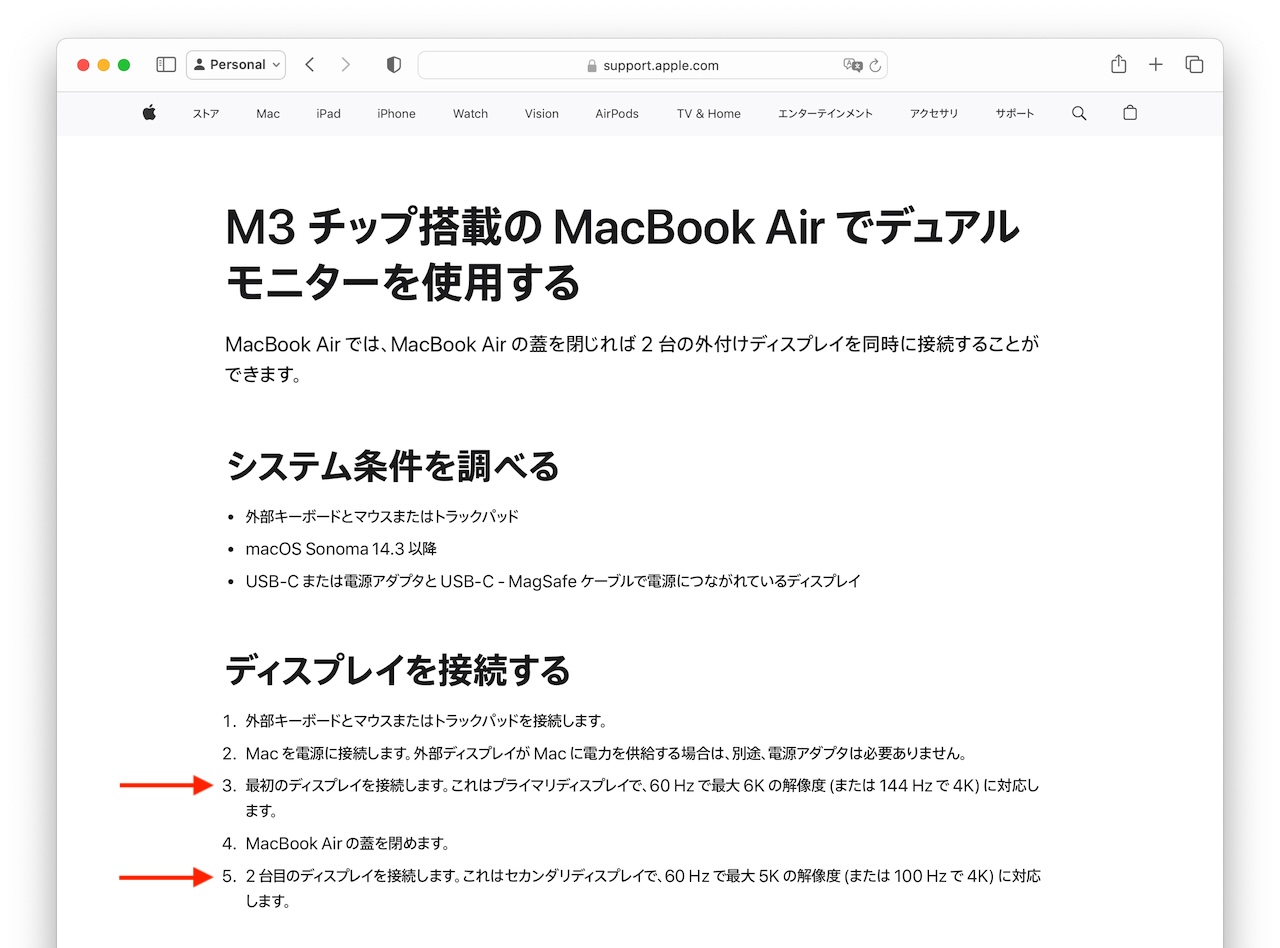
Task: Maximize Safari with the green button
Action: pyautogui.click(x=124, y=65)
